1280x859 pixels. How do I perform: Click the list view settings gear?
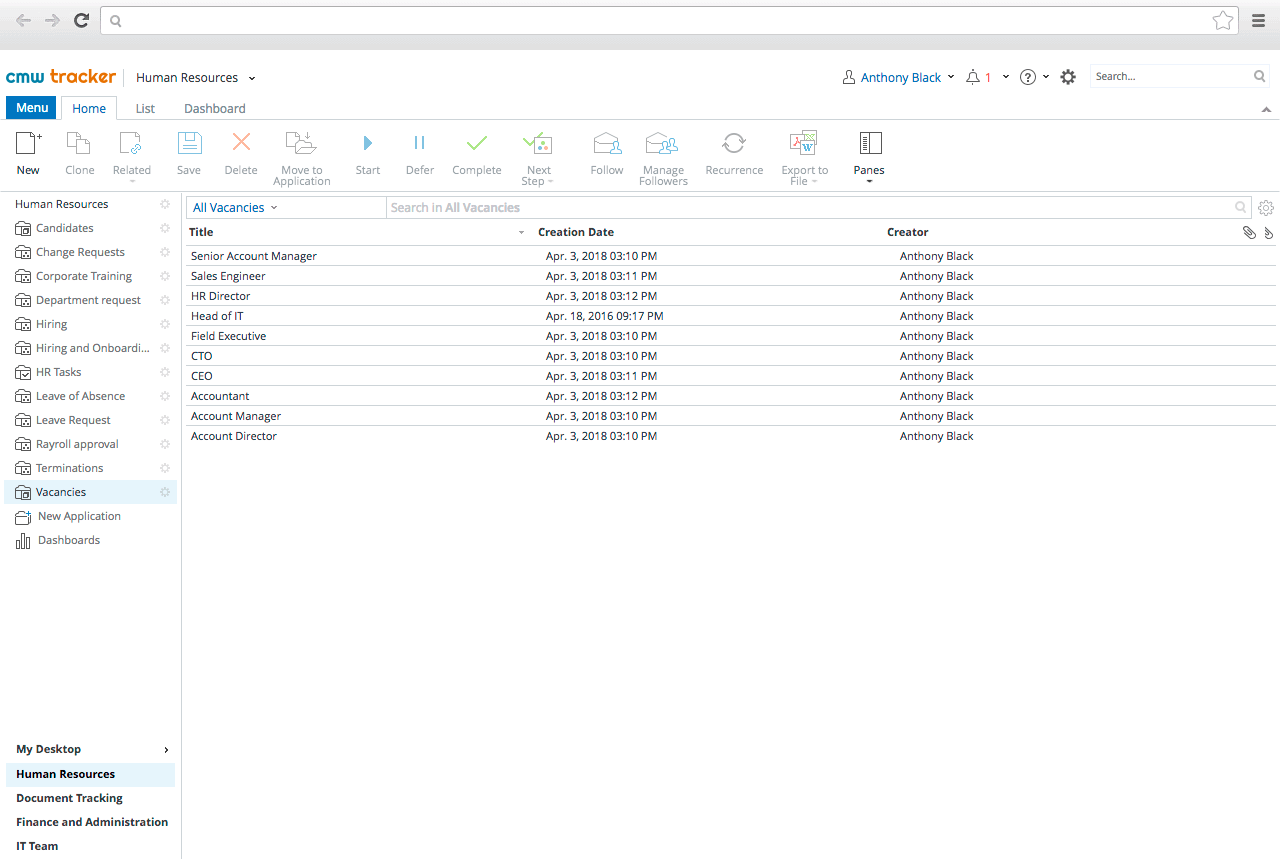(x=1266, y=208)
